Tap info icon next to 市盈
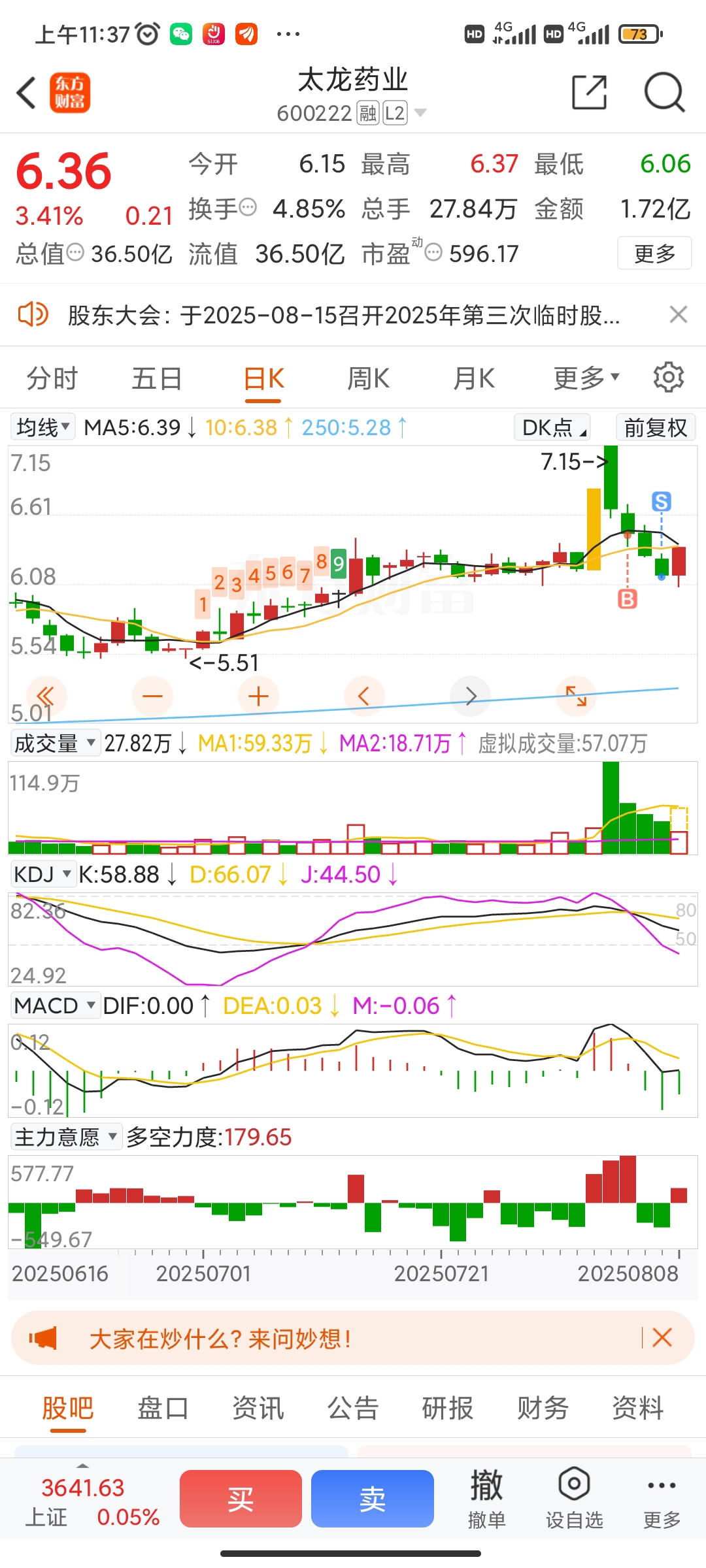706x1568 pixels. pos(433,252)
